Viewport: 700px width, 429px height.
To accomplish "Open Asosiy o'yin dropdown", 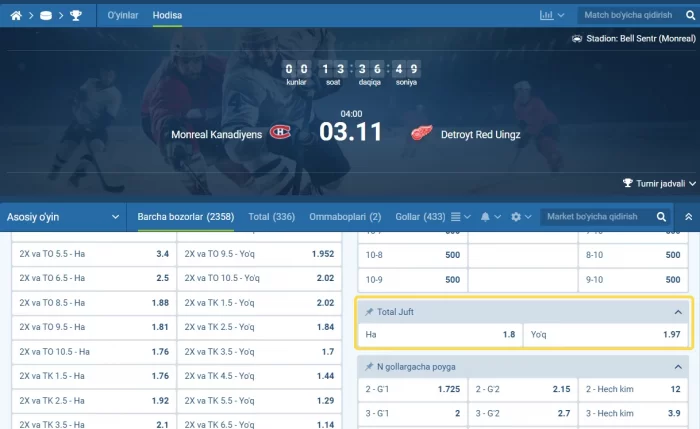I will coord(63,217).
